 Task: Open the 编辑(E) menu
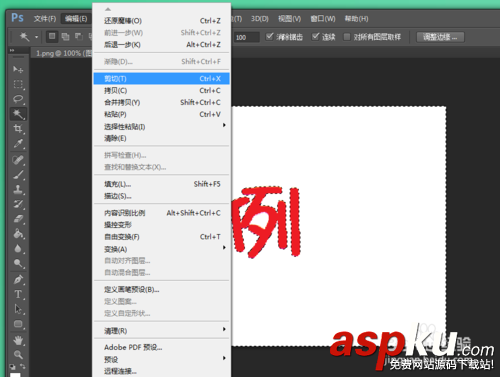tap(76, 19)
